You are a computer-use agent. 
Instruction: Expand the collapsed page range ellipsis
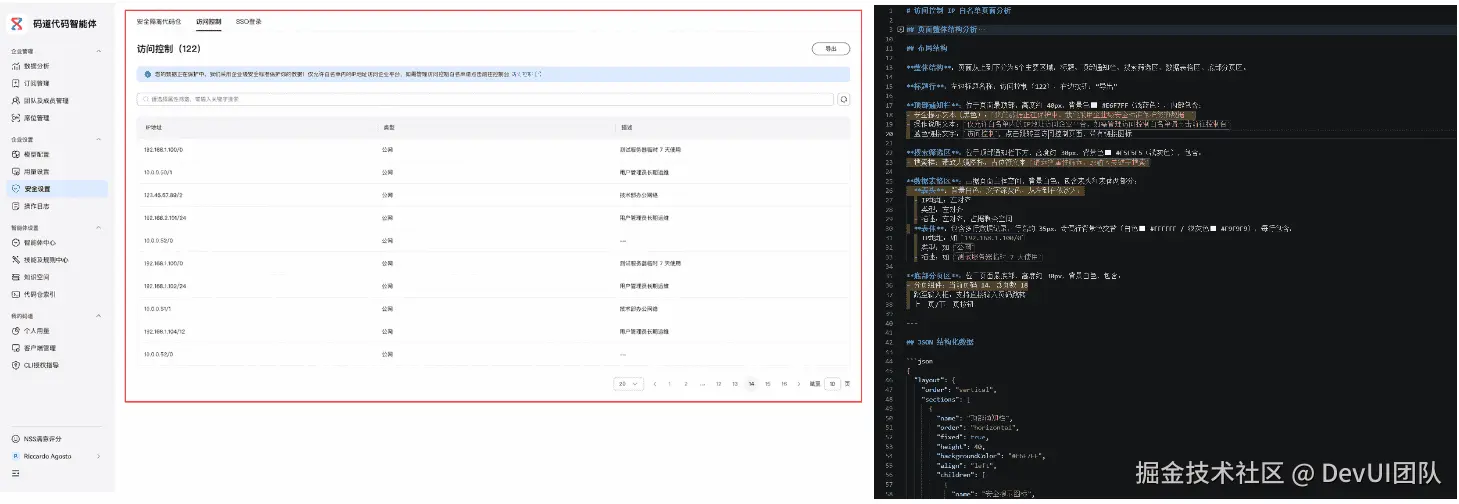[702, 383]
